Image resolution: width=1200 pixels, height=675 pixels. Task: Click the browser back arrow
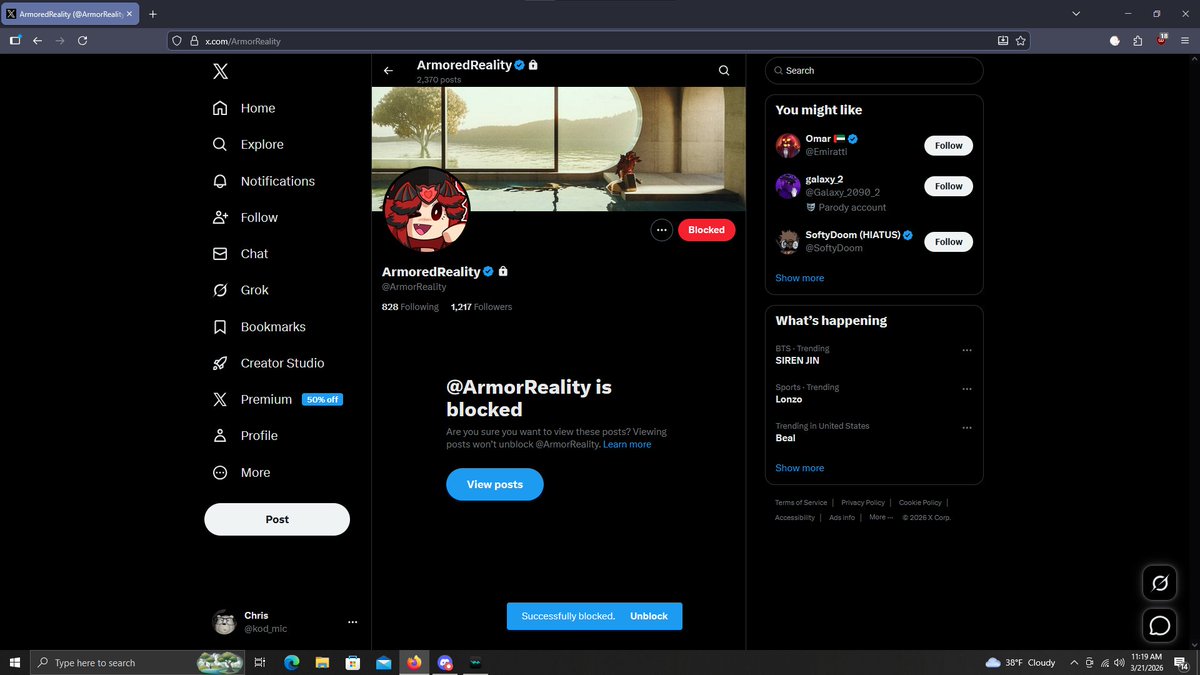pos(37,41)
